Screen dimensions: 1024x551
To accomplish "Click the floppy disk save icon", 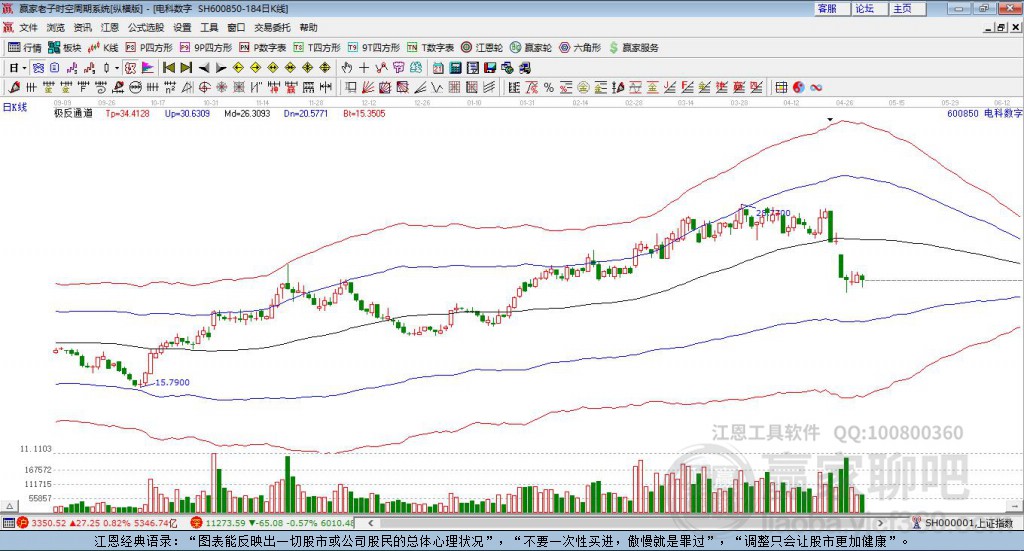I will coord(490,68).
